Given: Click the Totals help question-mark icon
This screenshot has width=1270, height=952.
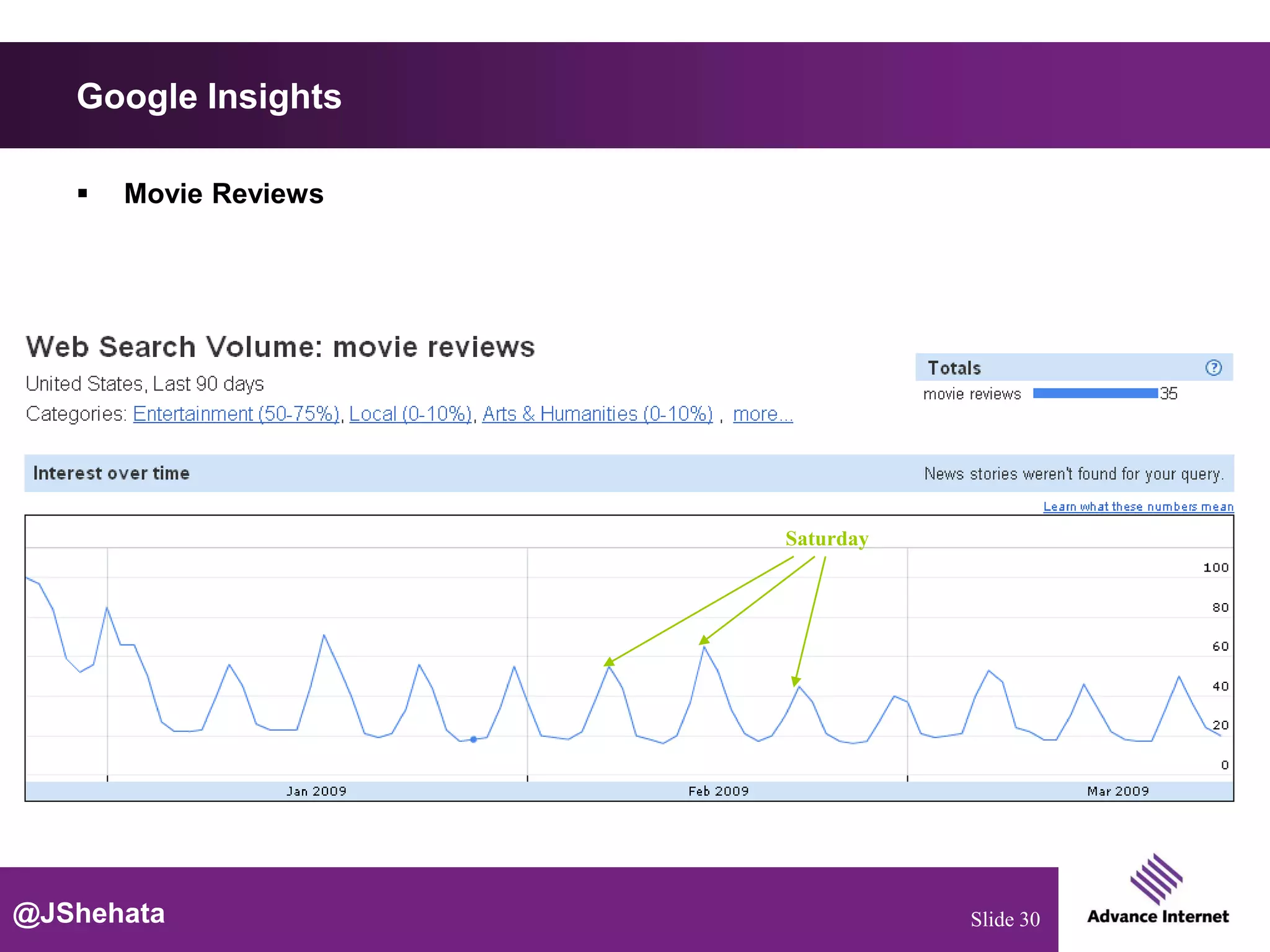Looking at the screenshot, I should [x=1214, y=368].
